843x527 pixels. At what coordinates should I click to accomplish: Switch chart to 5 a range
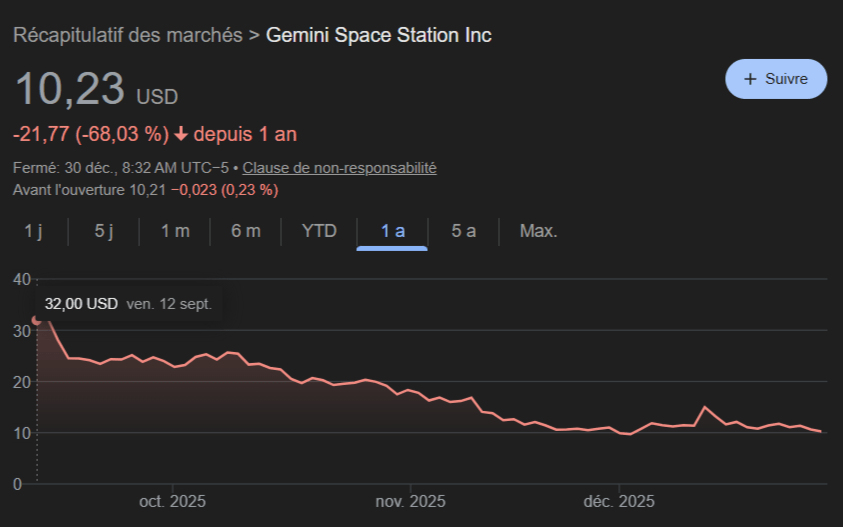pos(463,231)
